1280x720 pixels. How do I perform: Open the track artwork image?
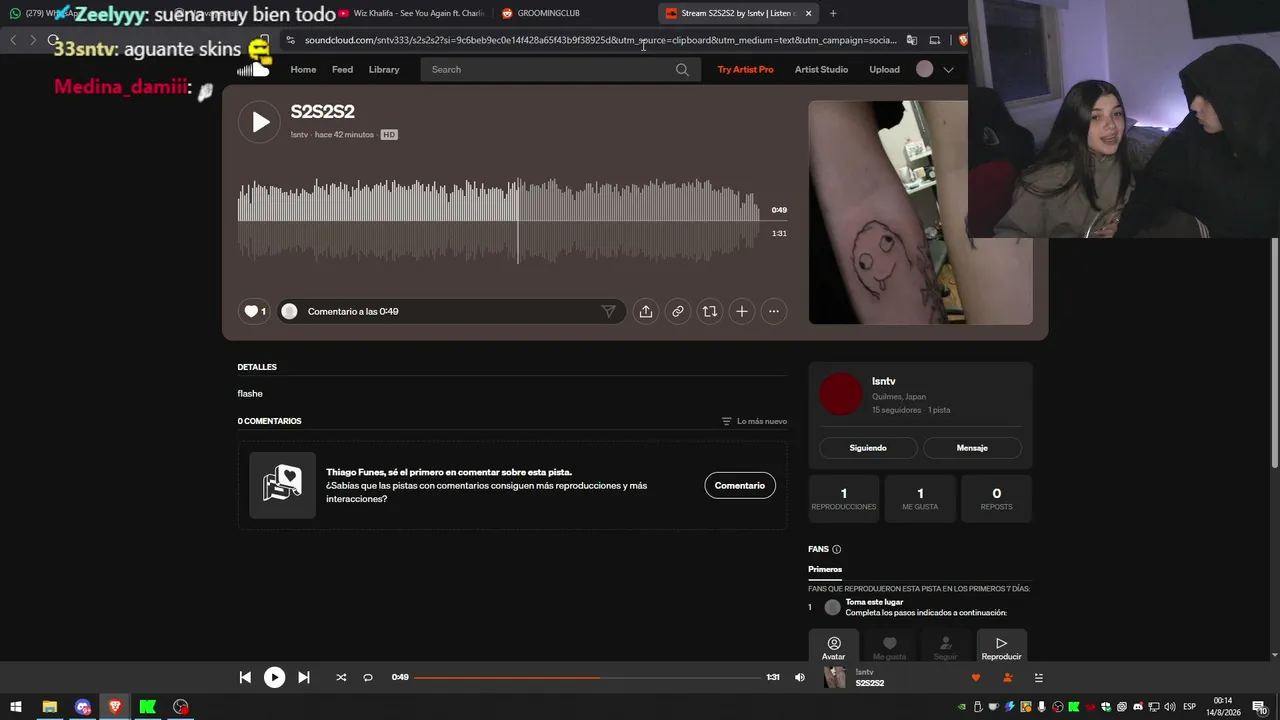(x=920, y=212)
